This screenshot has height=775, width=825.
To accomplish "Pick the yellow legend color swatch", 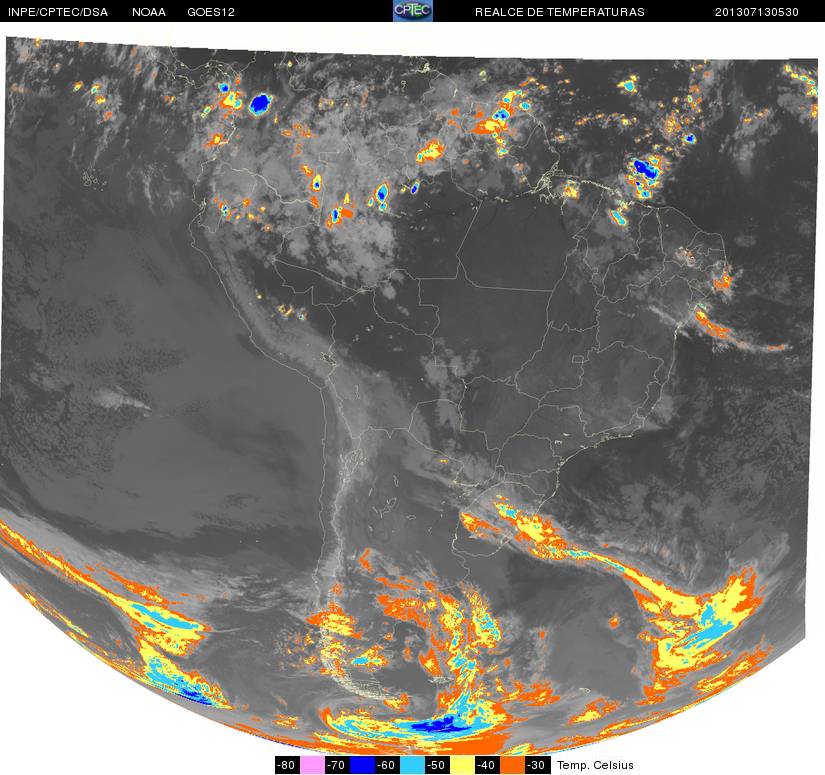I will (462, 765).
